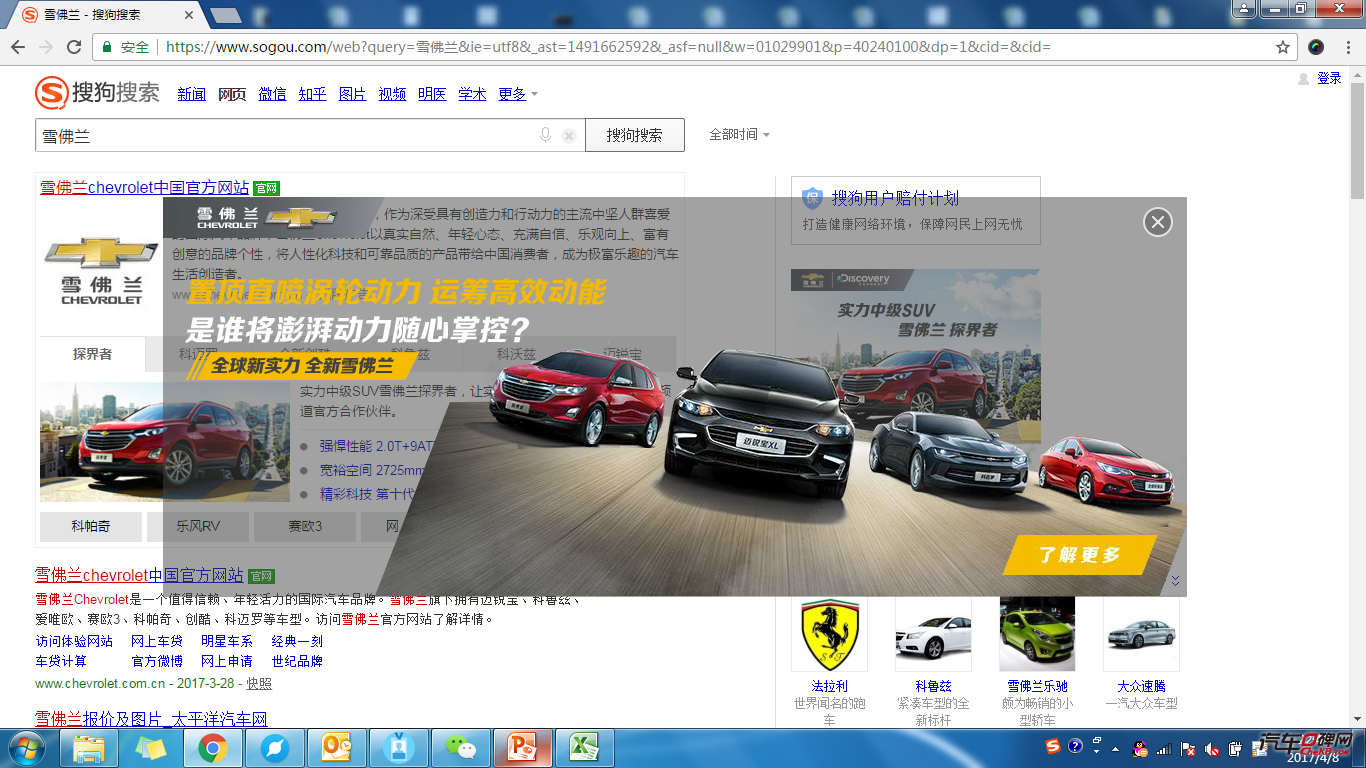Activate voice search microphone icon
This screenshot has height=768, width=1366.
tap(545, 135)
